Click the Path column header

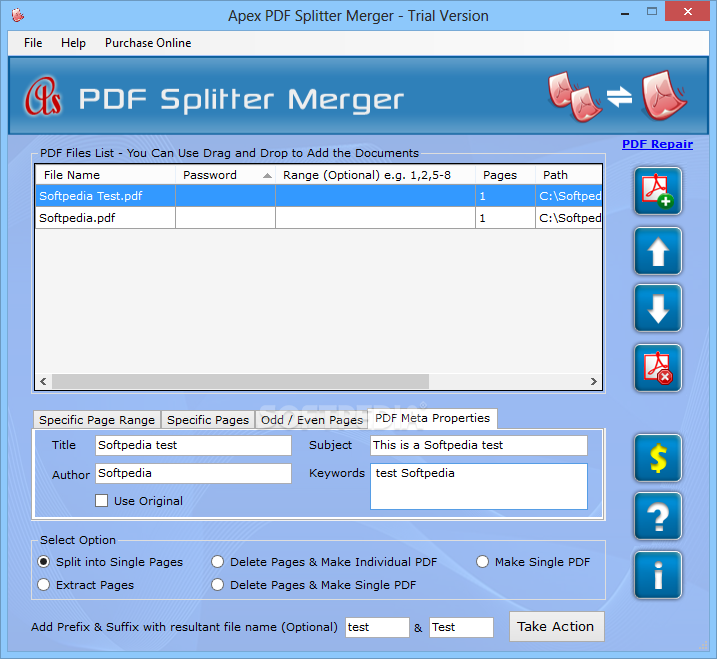tap(568, 175)
